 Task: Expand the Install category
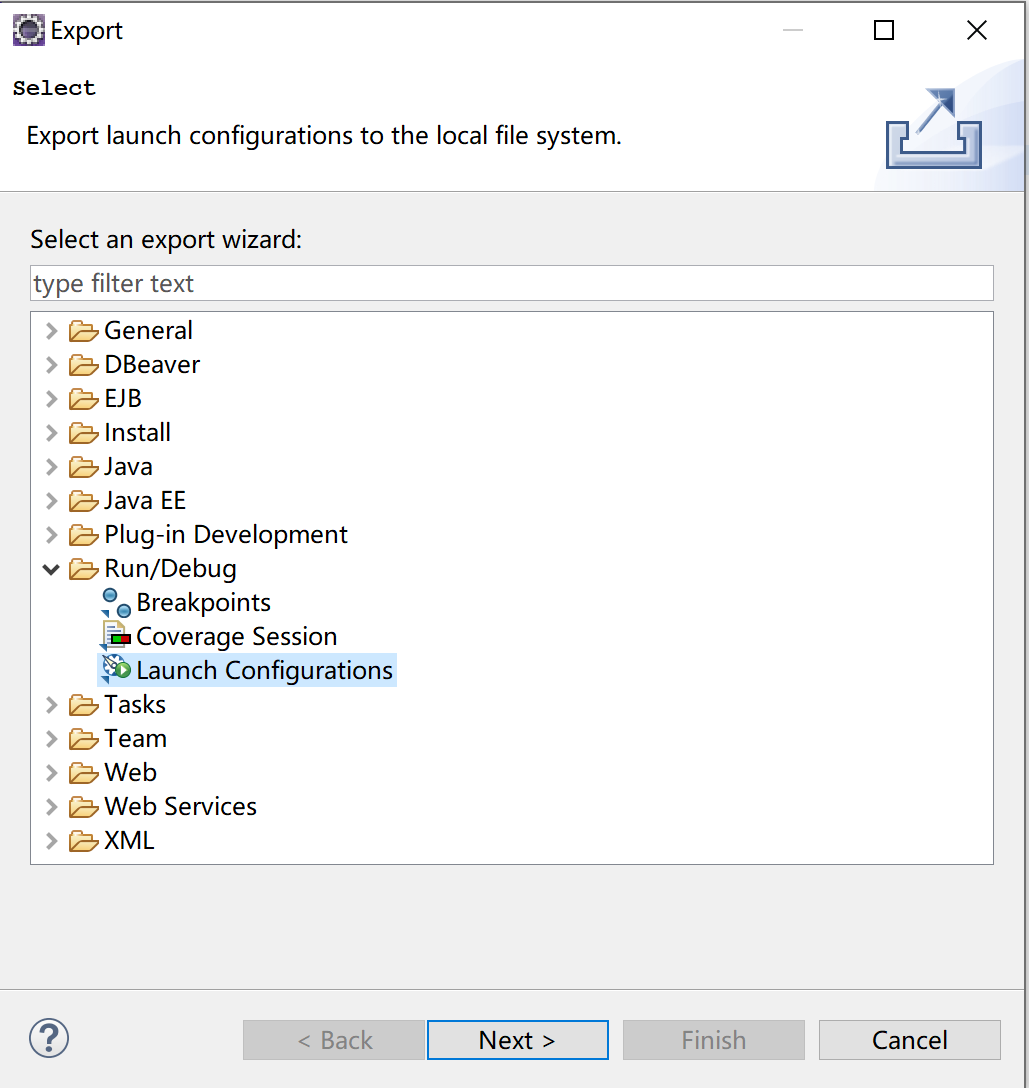(x=51, y=433)
